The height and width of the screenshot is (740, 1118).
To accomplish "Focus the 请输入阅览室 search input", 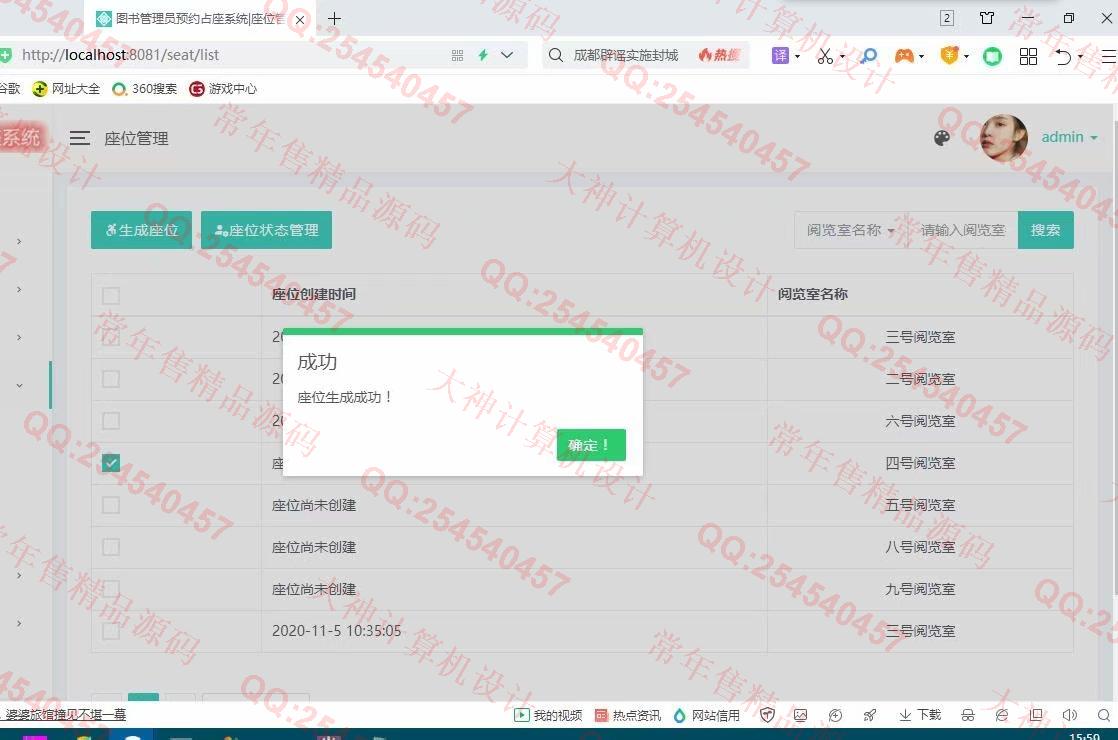I will [x=963, y=230].
